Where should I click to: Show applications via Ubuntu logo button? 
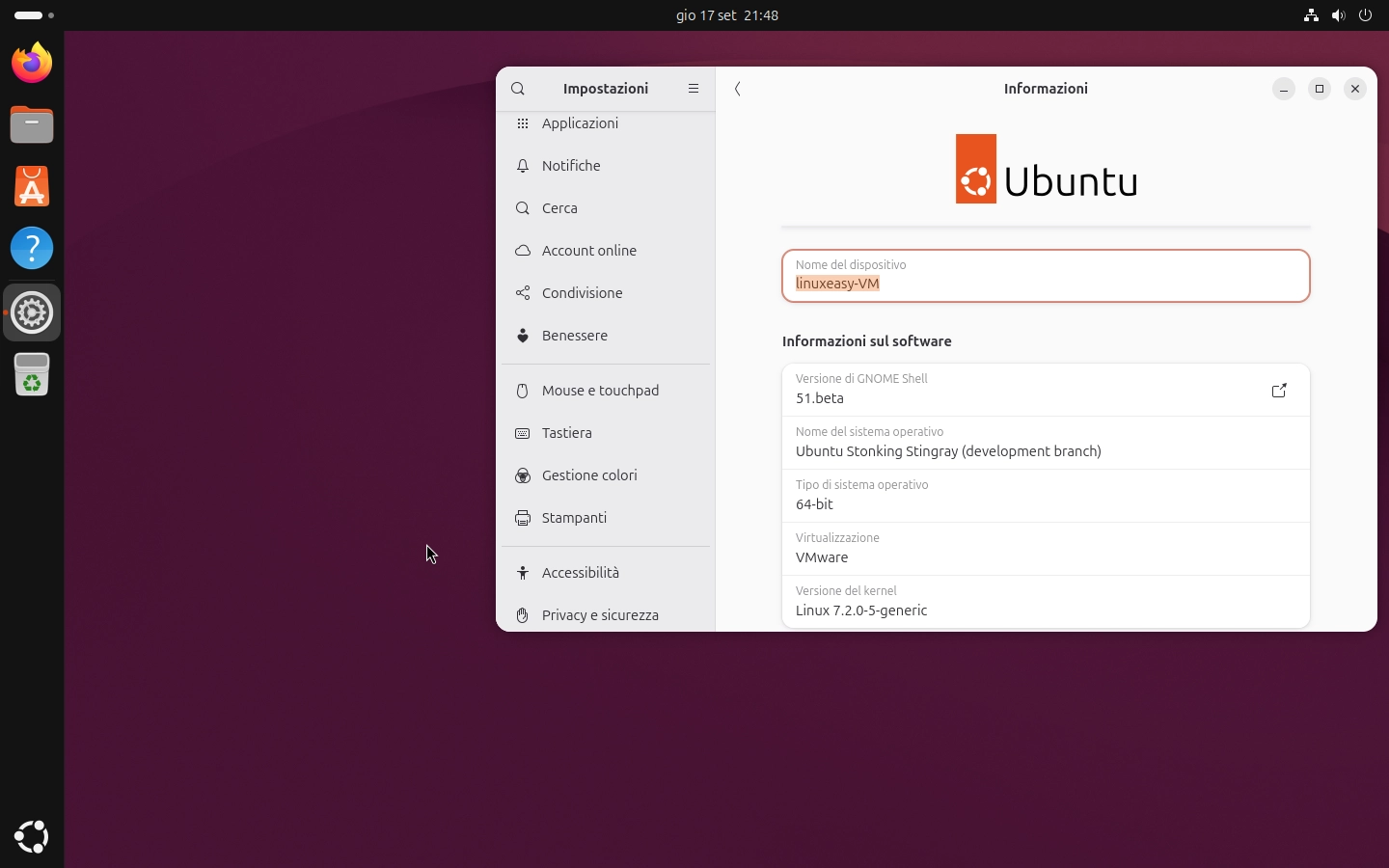coord(32,837)
